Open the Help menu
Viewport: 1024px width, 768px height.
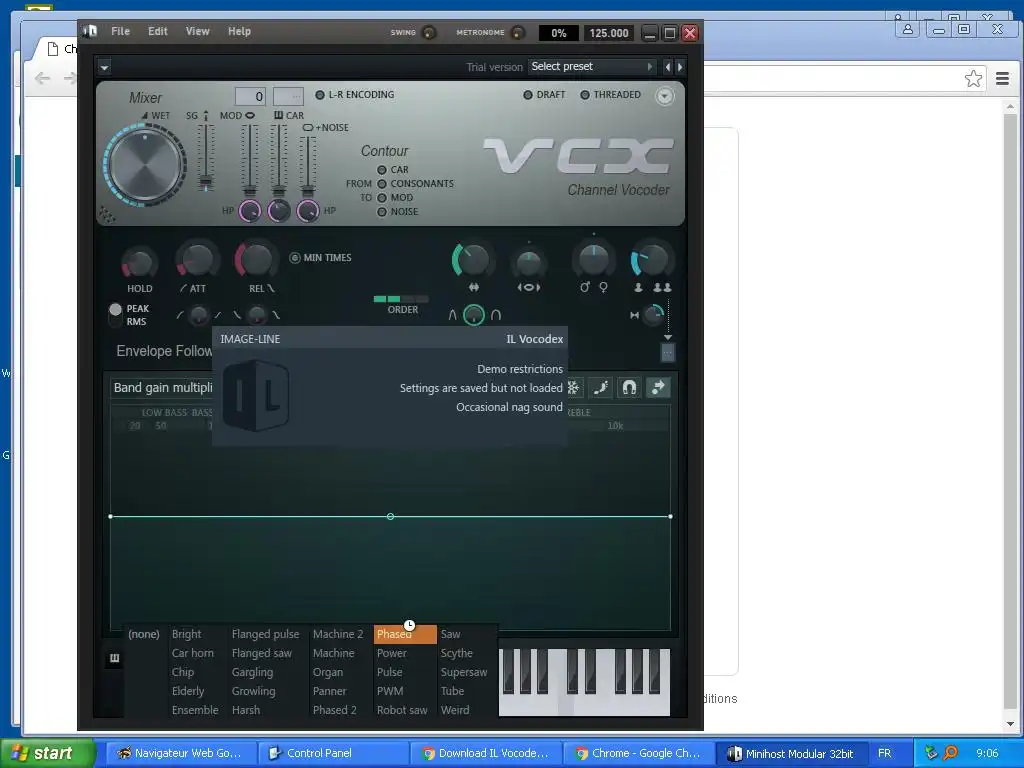click(x=239, y=31)
